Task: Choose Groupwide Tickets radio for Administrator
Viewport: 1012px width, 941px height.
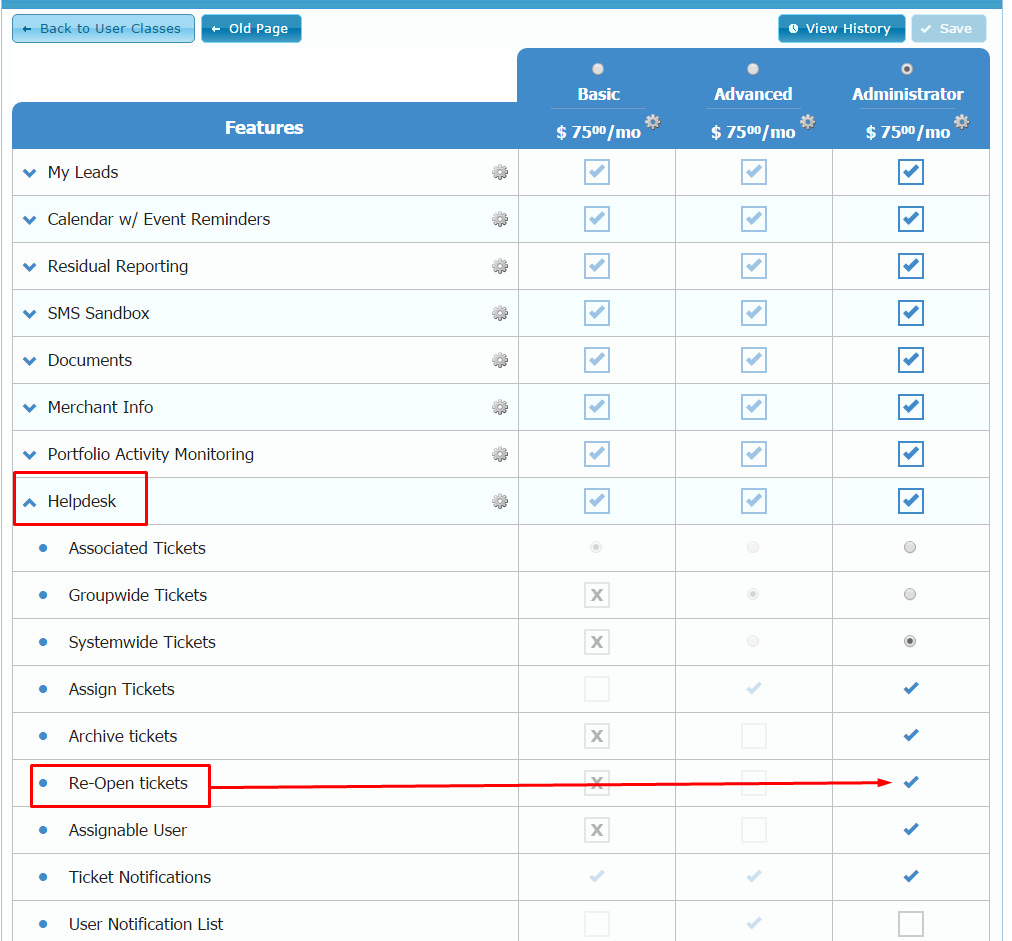Action: click(x=910, y=594)
